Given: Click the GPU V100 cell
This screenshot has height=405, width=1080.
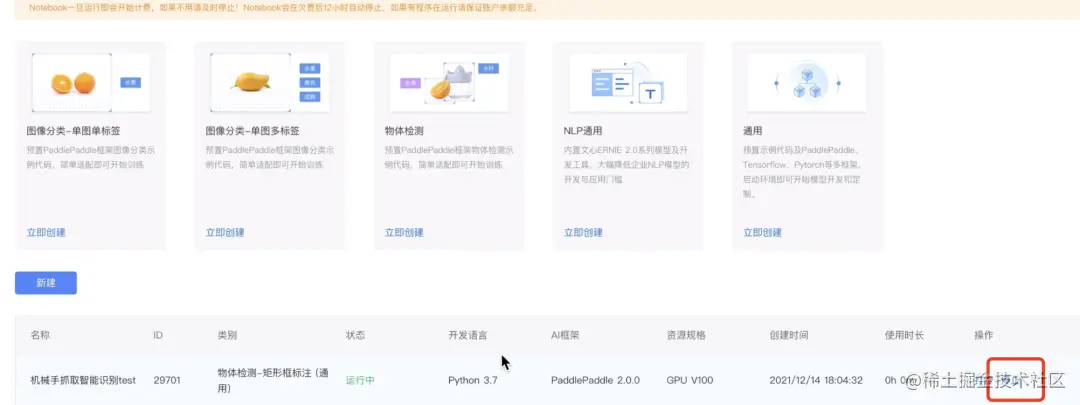Looking at the screenshot, I should [x=689, y=380].
